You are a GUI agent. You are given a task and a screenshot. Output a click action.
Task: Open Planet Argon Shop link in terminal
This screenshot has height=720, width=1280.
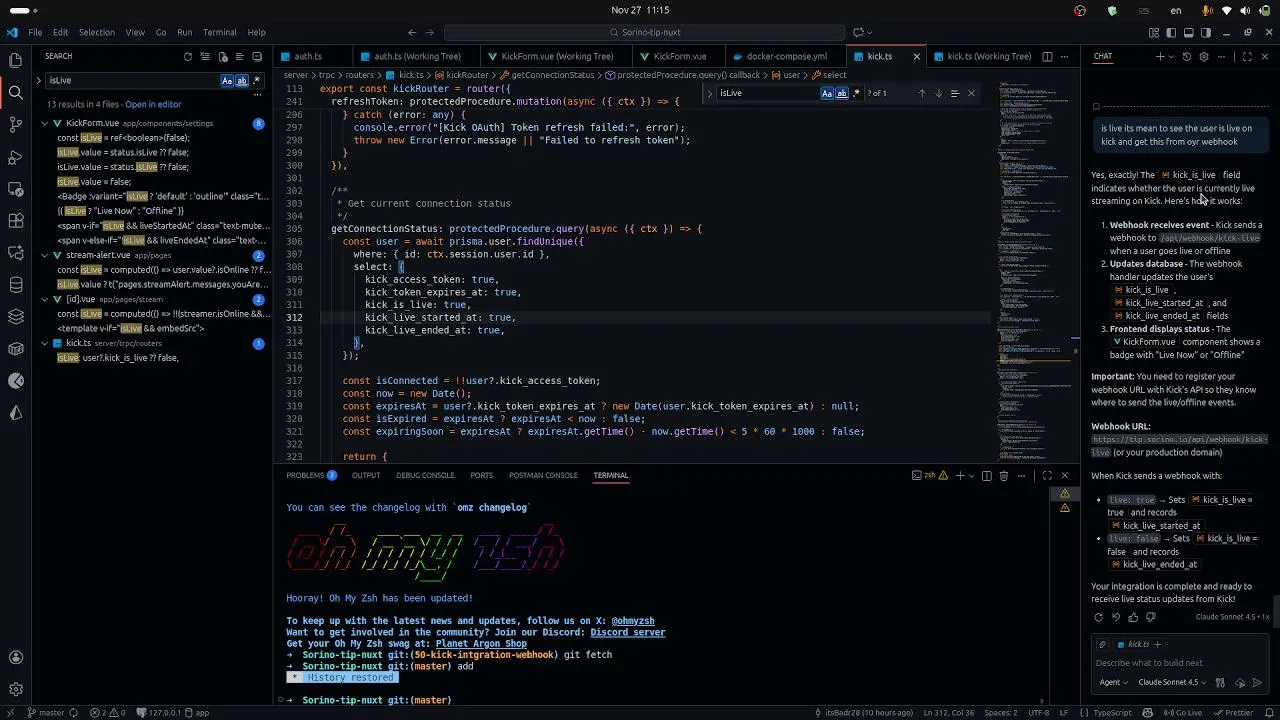(x=480, y=643)
